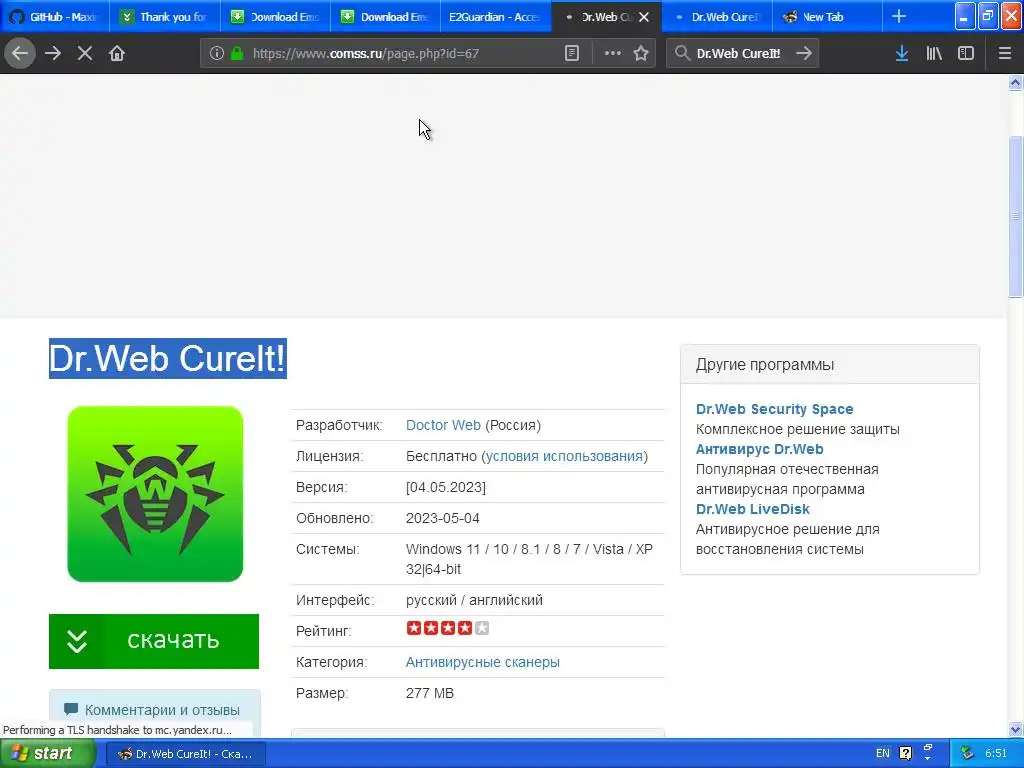Open условия использования license link

(x=564, y=456)
